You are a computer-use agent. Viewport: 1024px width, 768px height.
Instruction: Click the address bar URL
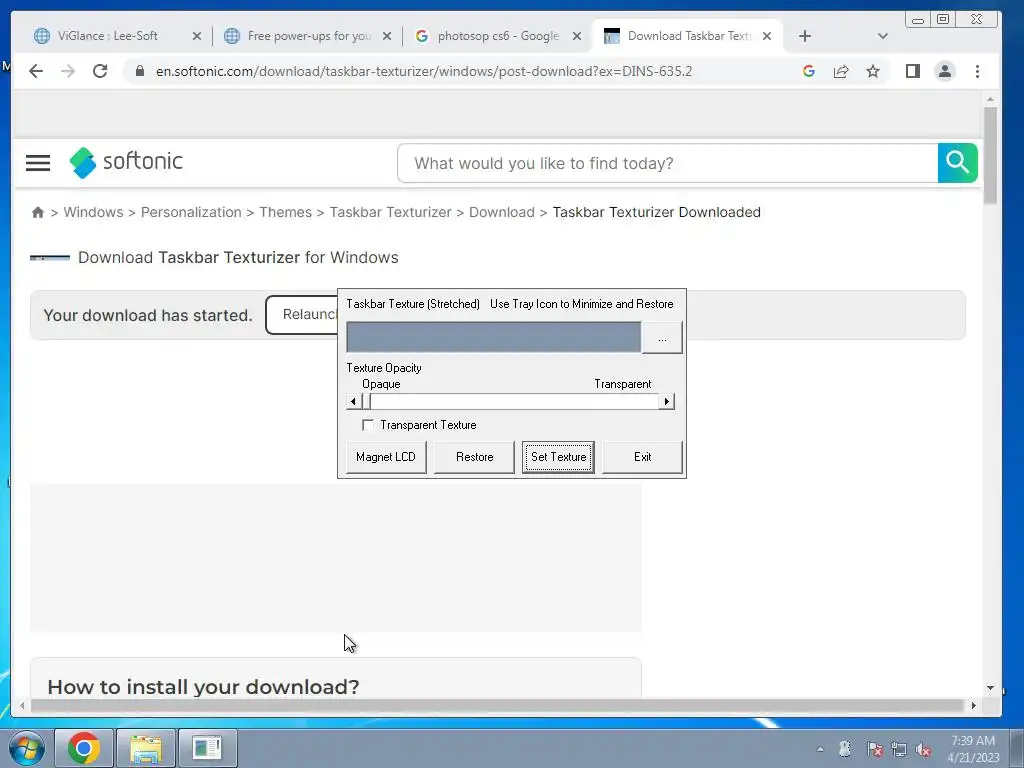coord(424,71)
